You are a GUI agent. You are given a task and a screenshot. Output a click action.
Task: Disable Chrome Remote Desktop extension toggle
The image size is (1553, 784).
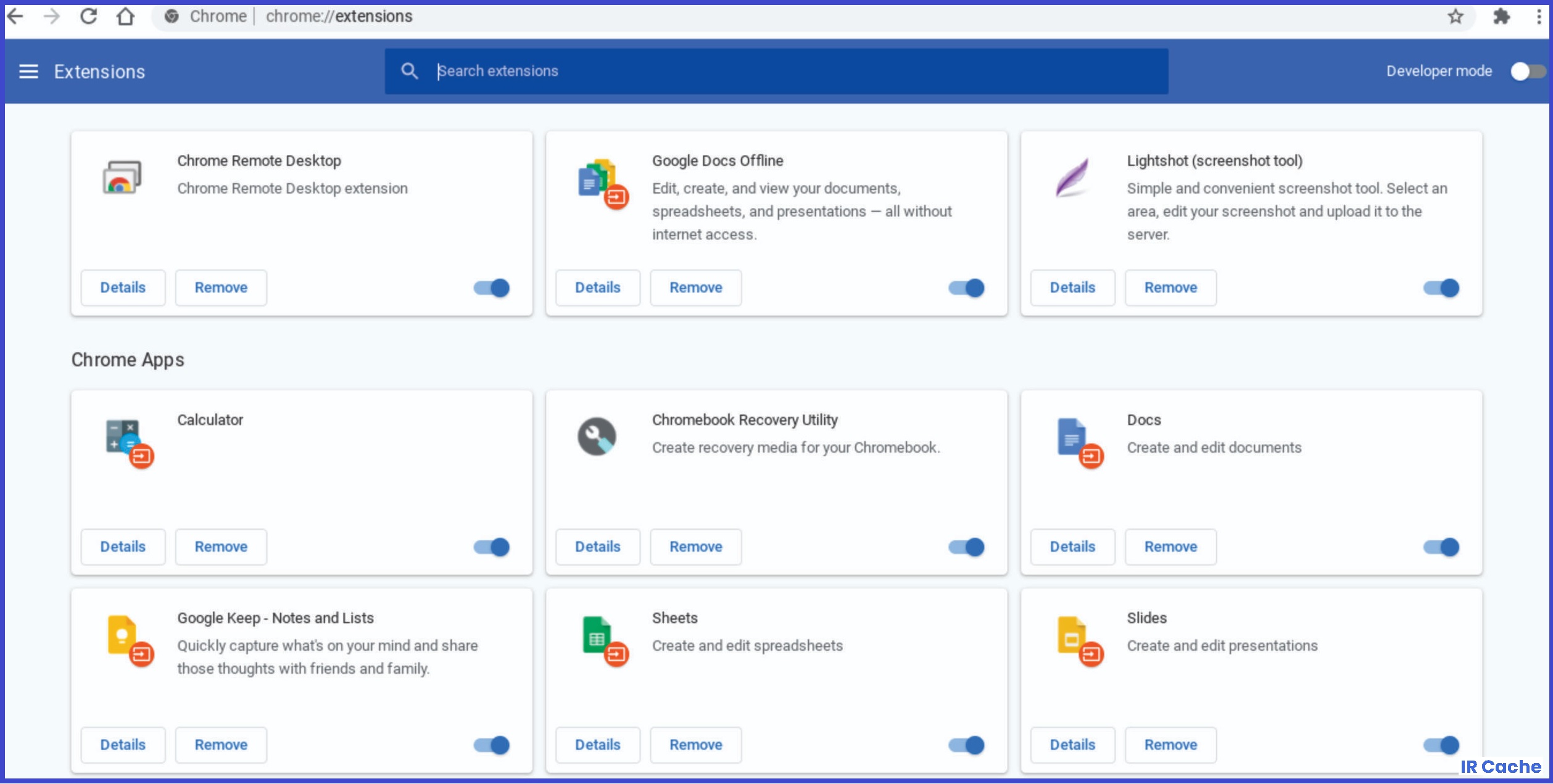point(492,288)
